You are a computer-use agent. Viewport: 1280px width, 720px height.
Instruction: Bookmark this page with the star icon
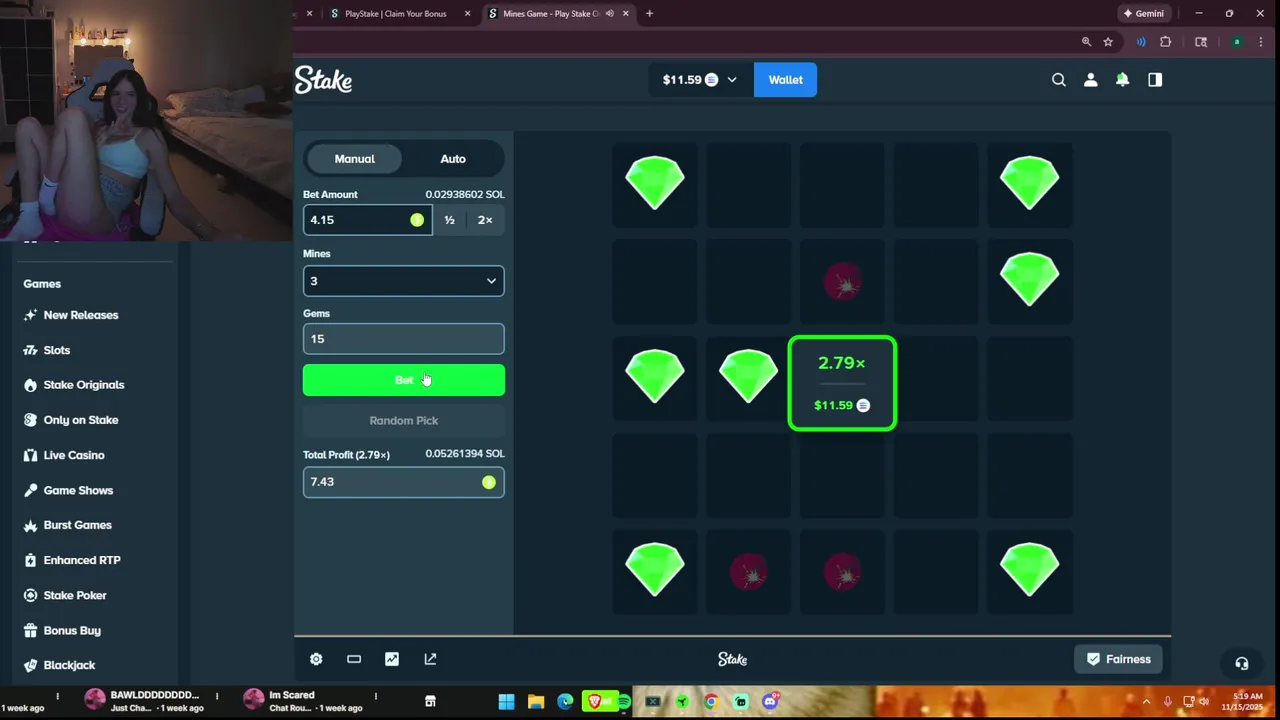point(1108,42)
